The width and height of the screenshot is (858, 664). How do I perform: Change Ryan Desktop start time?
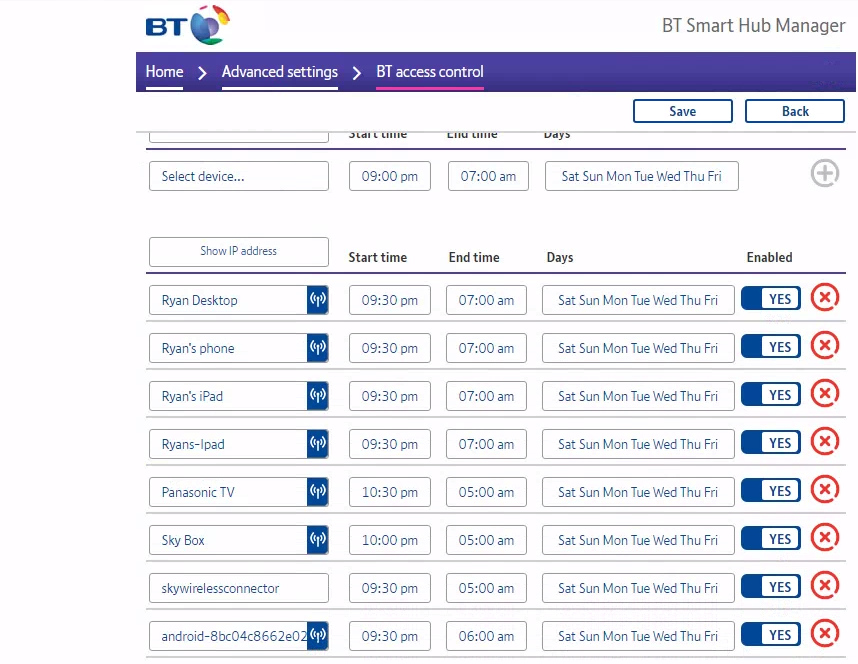tap(390, 300)
